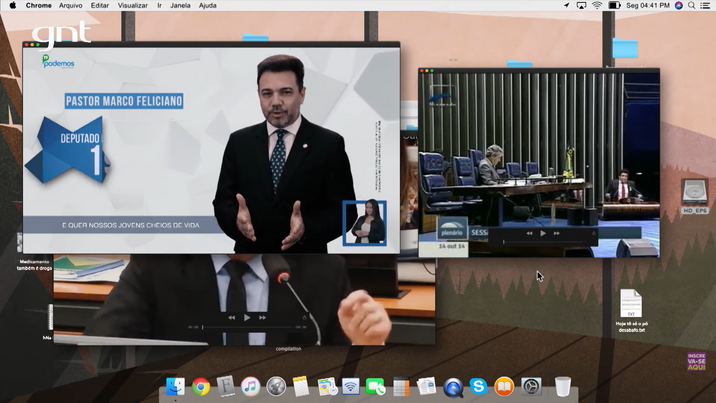The height and width of the screenshot is (403, 716).
Task: Open iBooks from the Dock
Action: [x=504, y=387]
